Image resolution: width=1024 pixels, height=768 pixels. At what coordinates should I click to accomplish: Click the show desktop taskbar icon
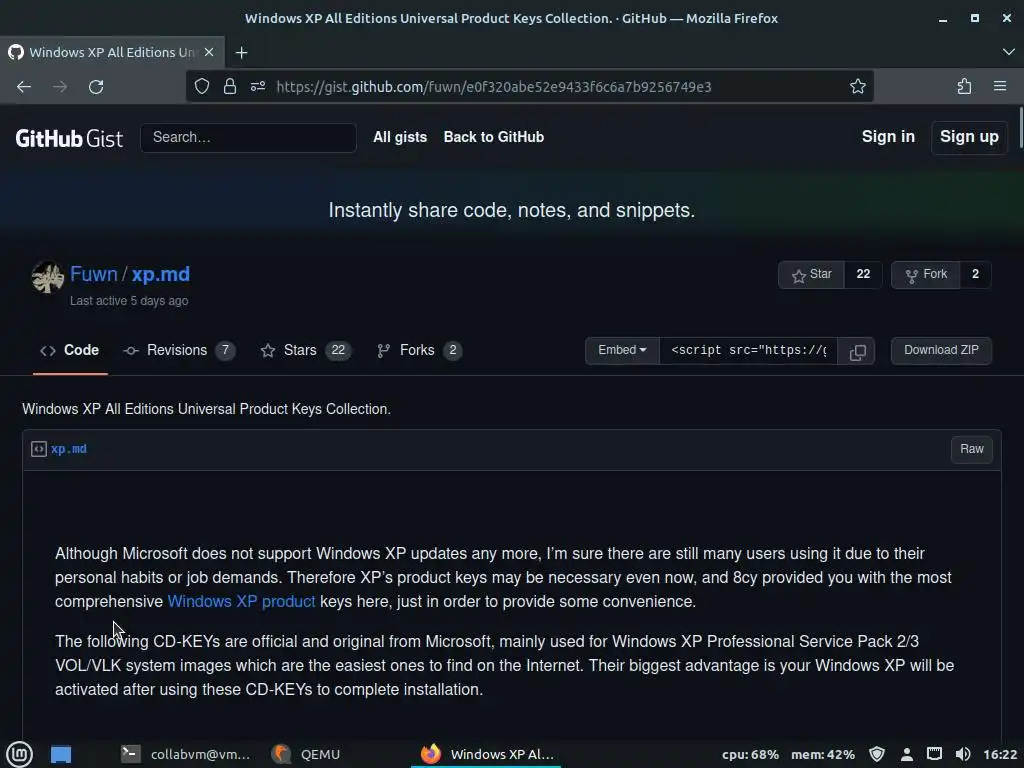point(61,754)
